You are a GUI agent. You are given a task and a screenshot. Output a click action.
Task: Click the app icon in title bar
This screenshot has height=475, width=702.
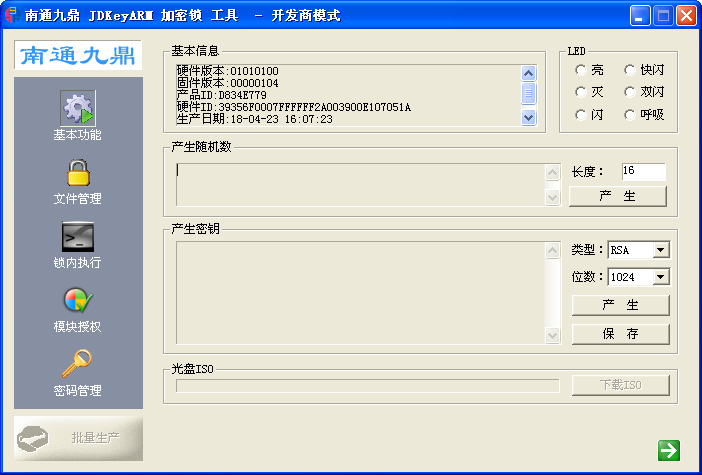pyautogui.click(x=13, y=15)
